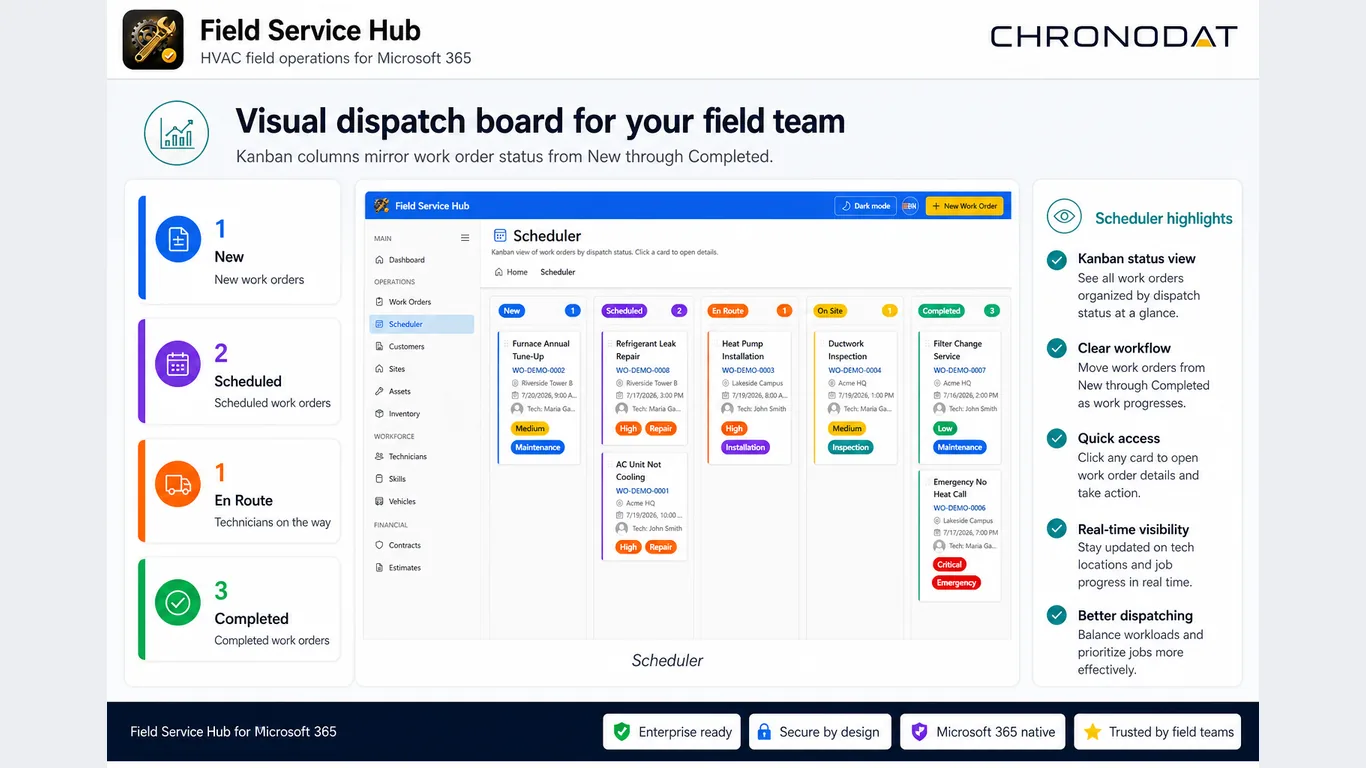Open the Filter Change Service card

pyautogui.click(x=960, y=398)
